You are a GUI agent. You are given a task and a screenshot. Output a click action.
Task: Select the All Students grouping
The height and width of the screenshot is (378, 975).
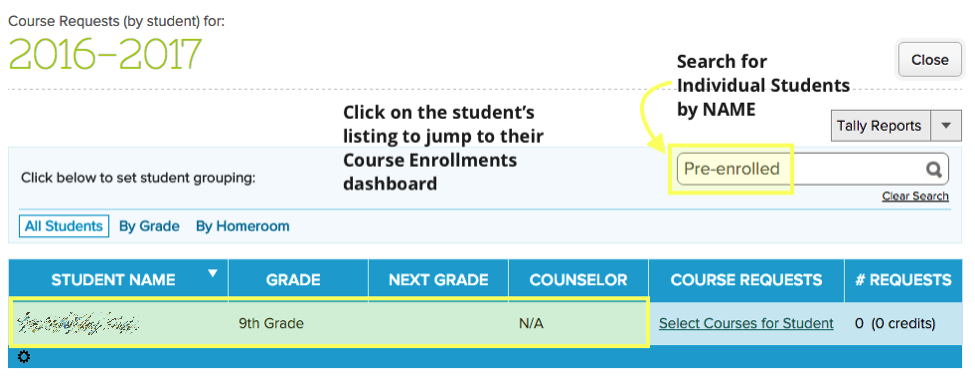tap(63, 226)
